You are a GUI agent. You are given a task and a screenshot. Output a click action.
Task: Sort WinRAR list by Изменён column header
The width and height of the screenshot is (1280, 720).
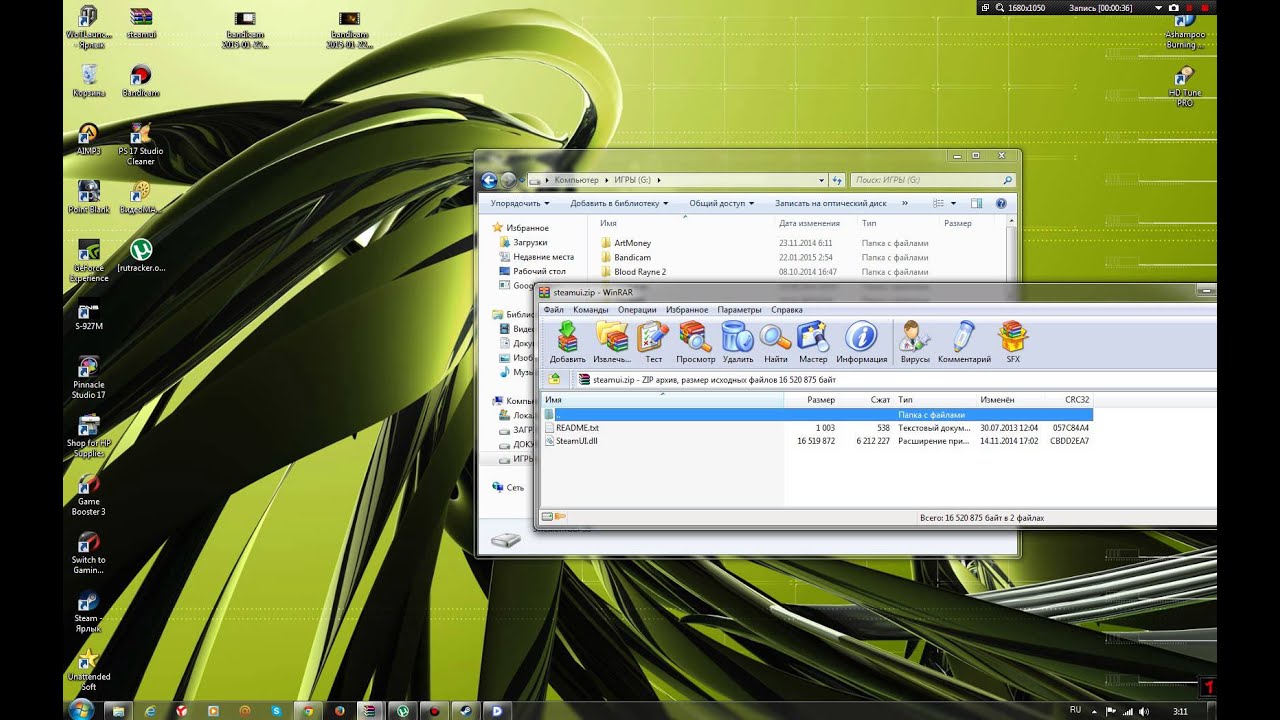(x=1011, y=400)
